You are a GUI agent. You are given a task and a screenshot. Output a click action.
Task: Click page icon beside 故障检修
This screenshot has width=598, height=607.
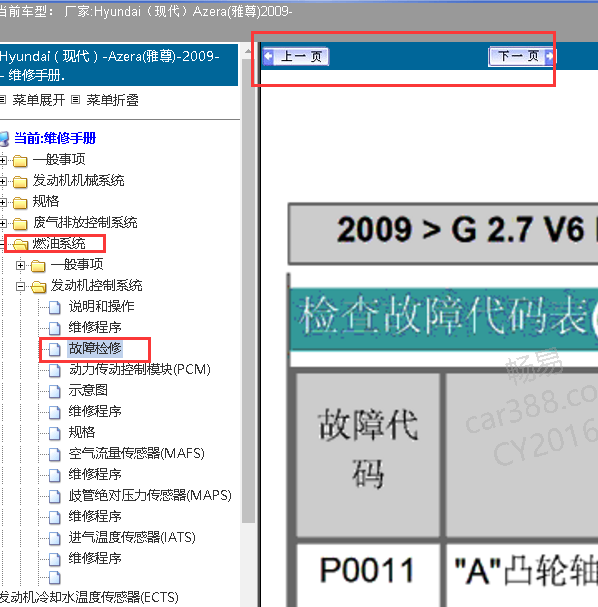coord(55,349)
